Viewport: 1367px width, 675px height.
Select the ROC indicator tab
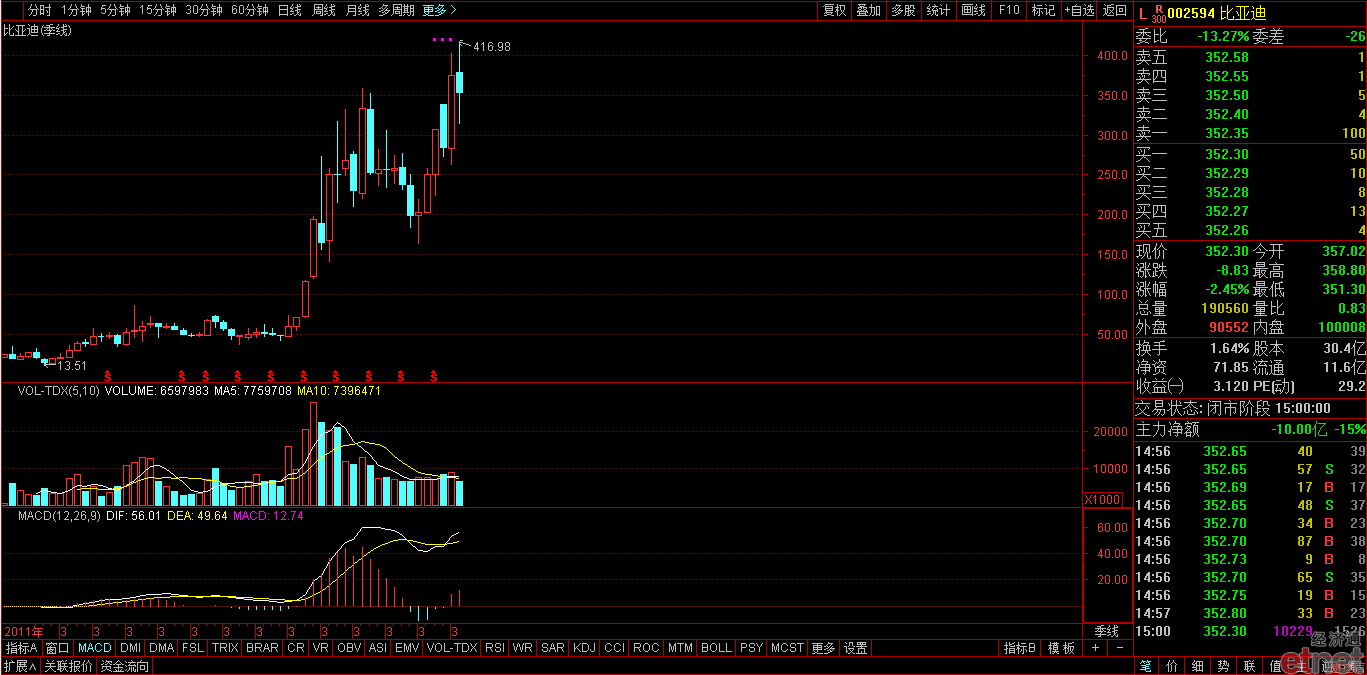[x=647, y=648]
